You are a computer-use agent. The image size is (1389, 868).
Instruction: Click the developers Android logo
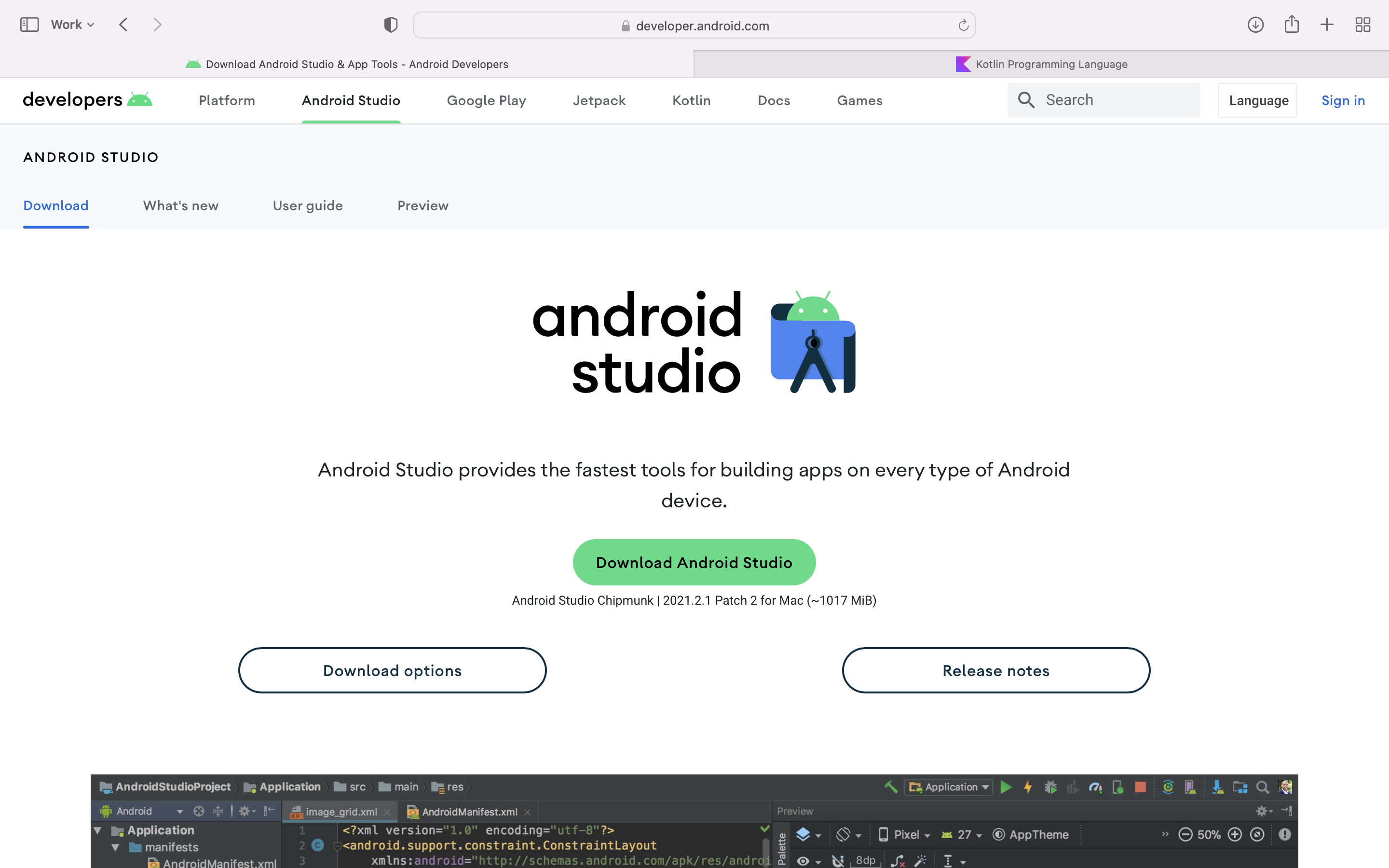click(87, 100)
